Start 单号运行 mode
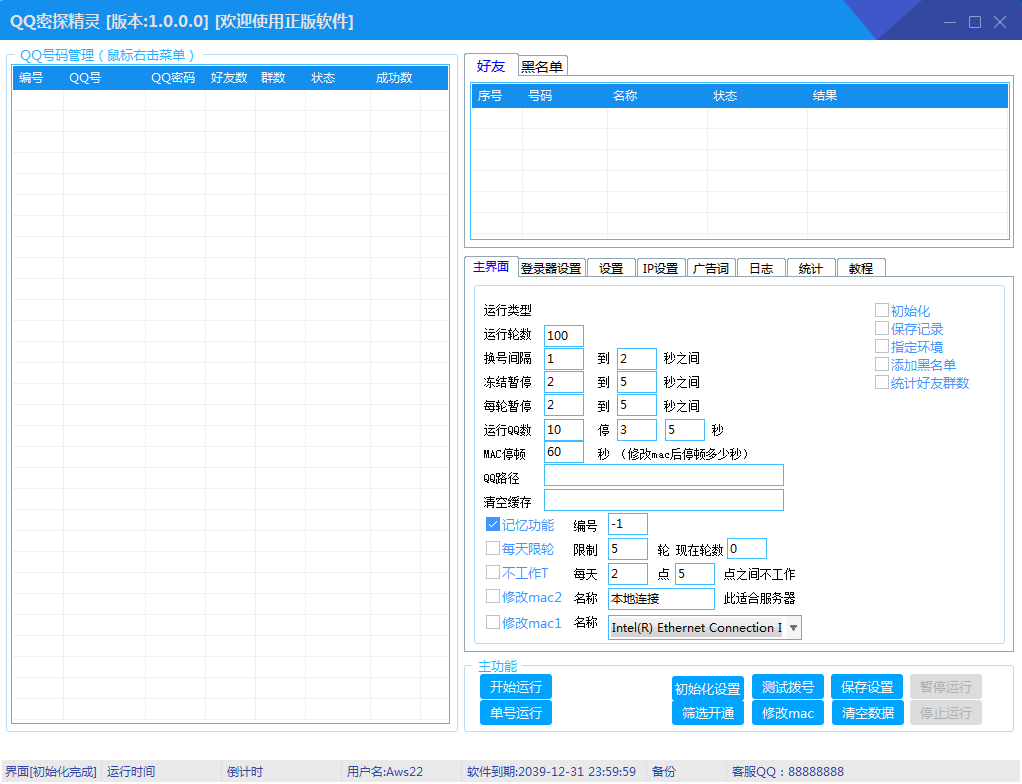This screenshot has height=784, width=1022. pos(516,713)
